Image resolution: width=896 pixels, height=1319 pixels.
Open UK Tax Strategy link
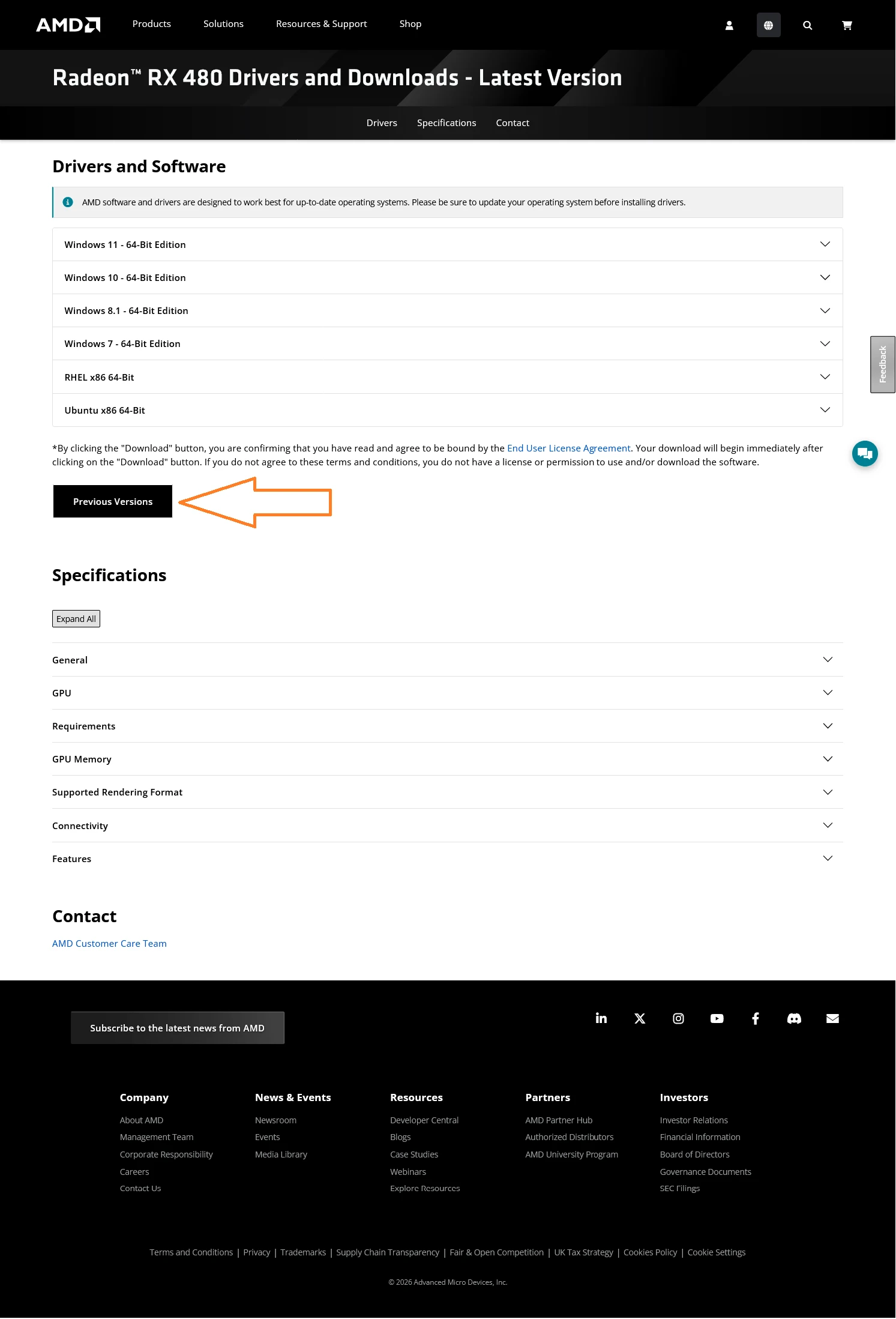584,1252
